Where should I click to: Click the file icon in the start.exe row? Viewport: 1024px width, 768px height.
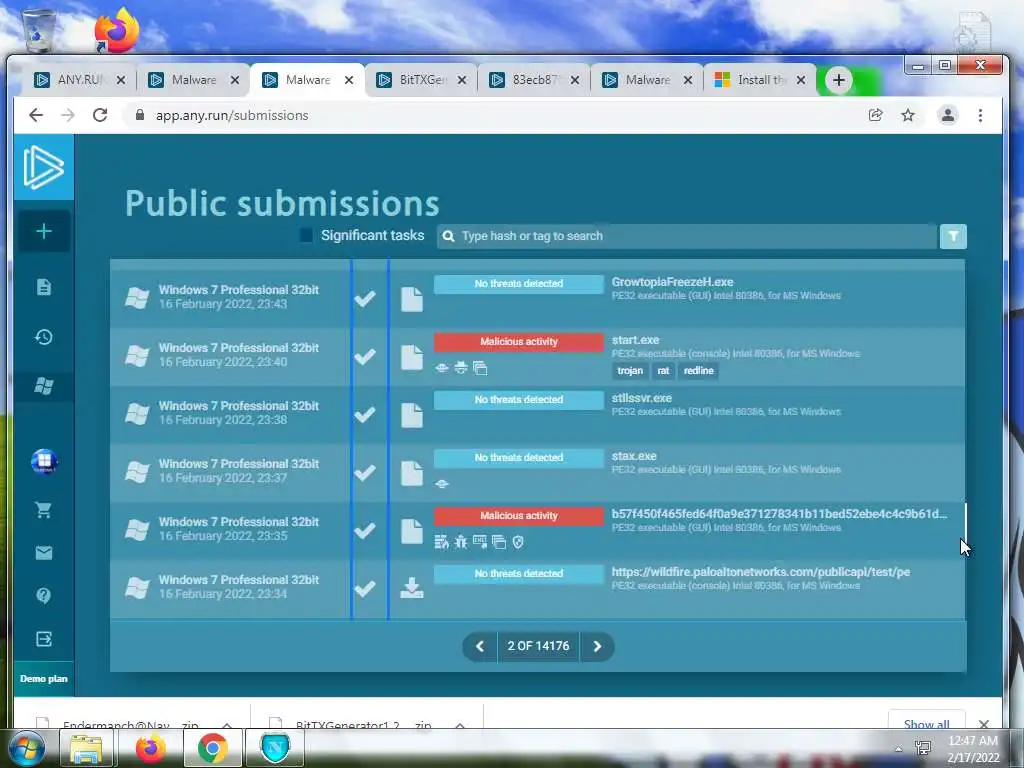click(411, 357)
